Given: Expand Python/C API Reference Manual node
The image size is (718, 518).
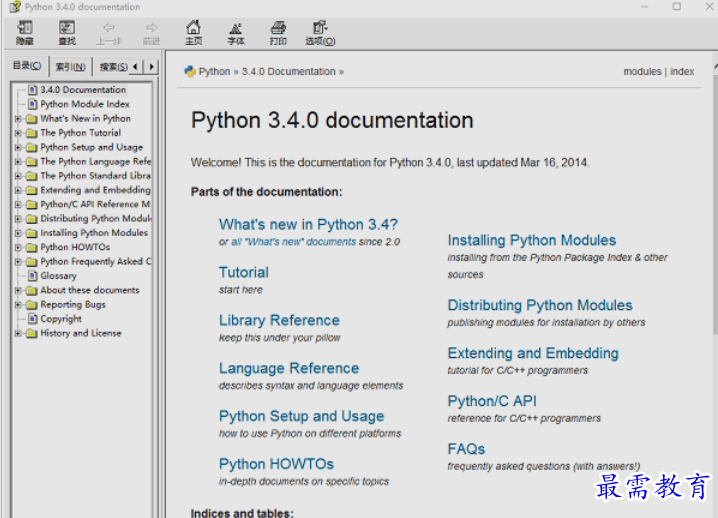Looking at the screenshot, I should (18, 204).
